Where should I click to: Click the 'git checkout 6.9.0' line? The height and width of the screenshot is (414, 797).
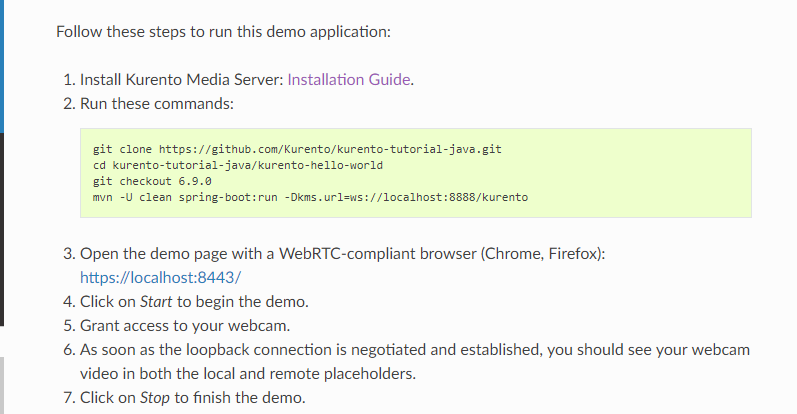click(x=152, y=181)
